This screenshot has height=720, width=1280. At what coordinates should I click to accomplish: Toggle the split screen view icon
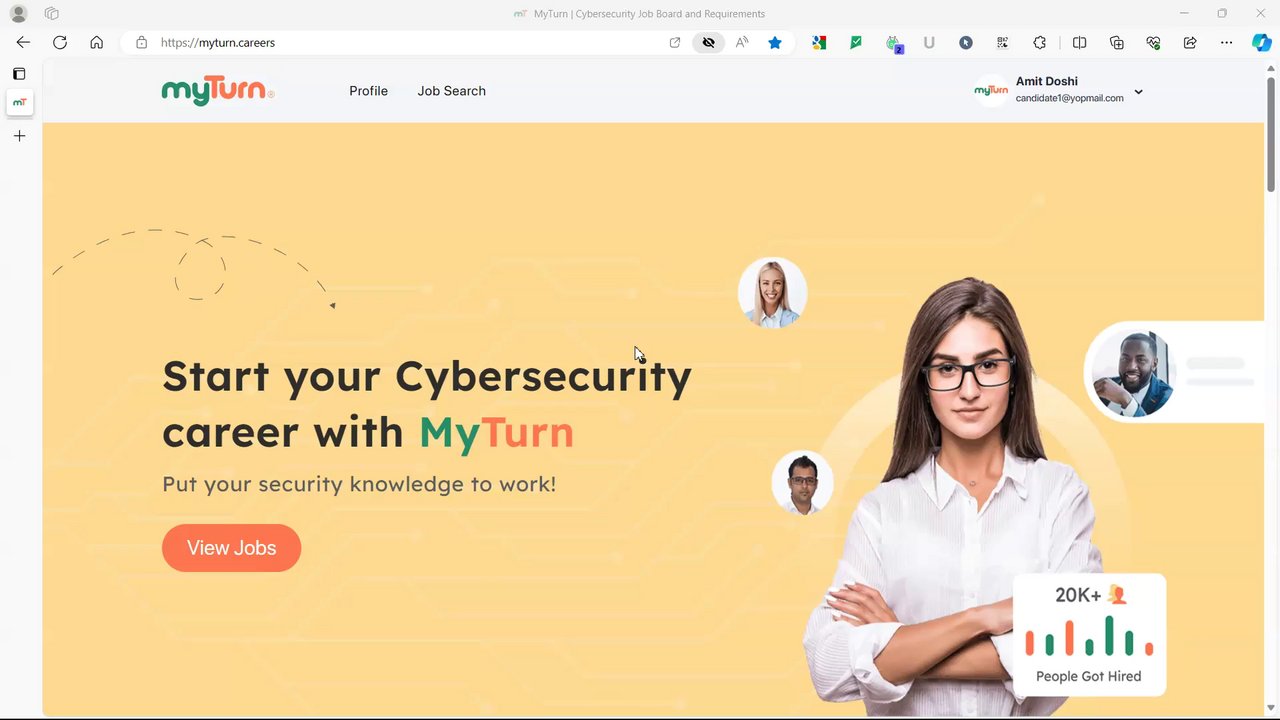[1080, 43]
